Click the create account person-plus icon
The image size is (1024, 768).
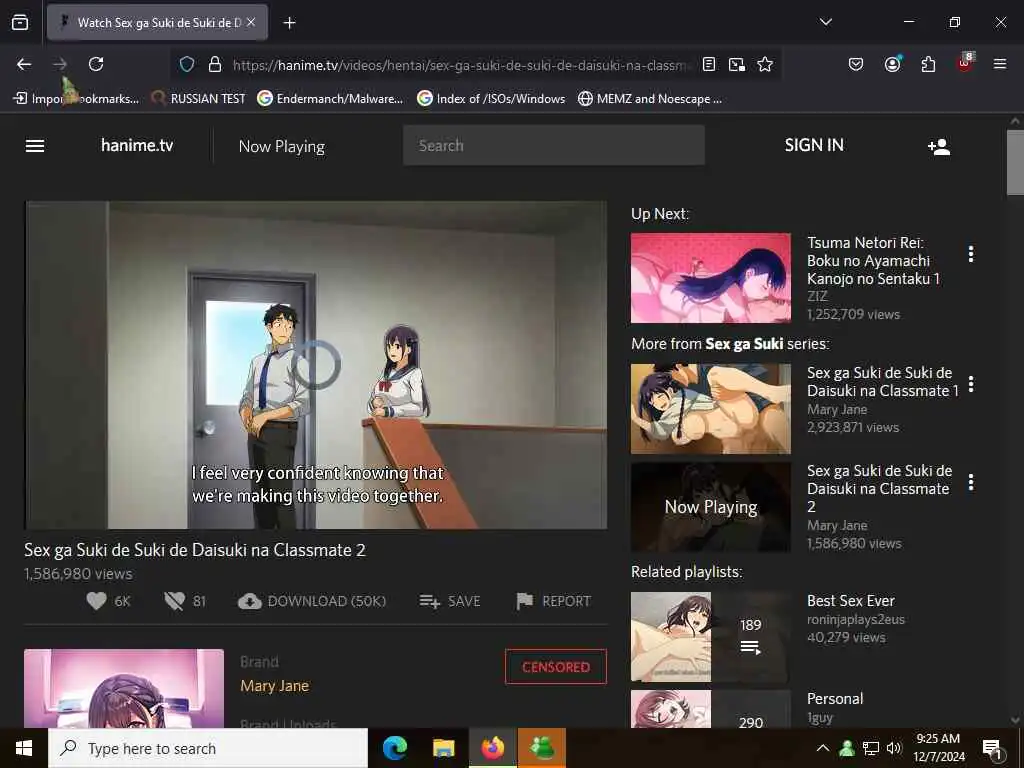tap(938, 146)
